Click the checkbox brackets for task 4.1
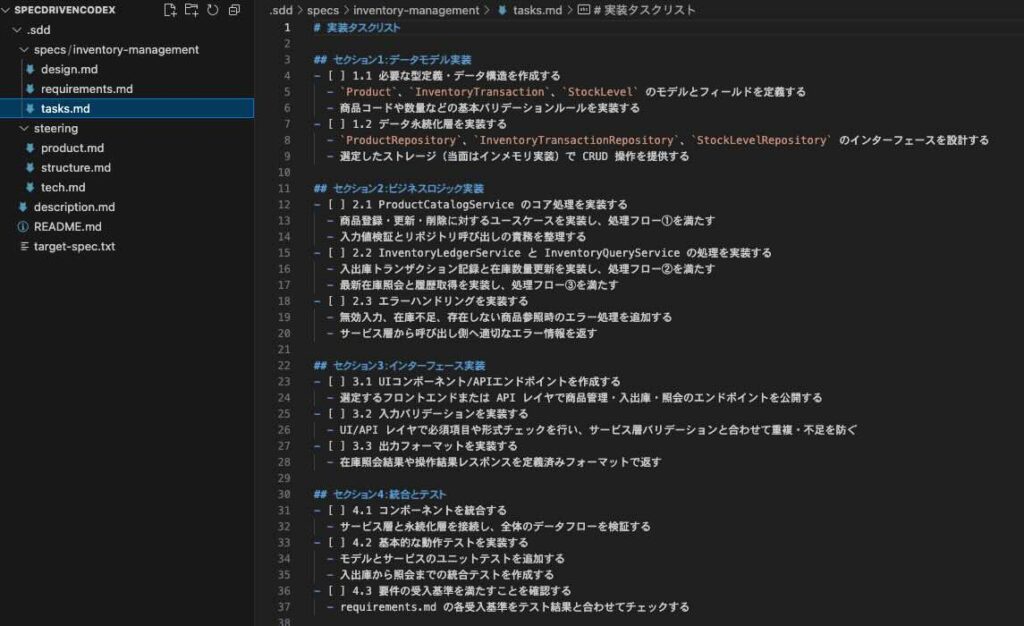Viewport: 1024px width, 626px height. 335,510
